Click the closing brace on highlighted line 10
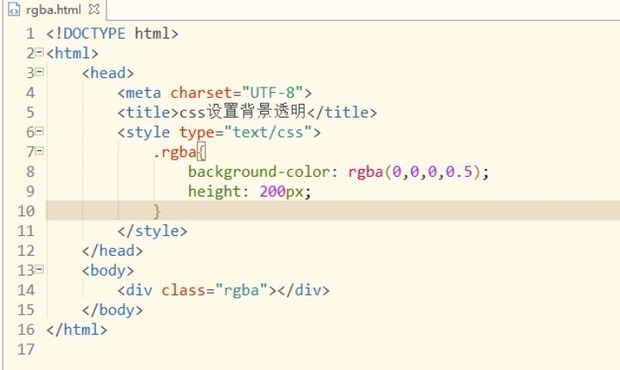The height and width of the screenshot is (370, 620). (157, 211)
